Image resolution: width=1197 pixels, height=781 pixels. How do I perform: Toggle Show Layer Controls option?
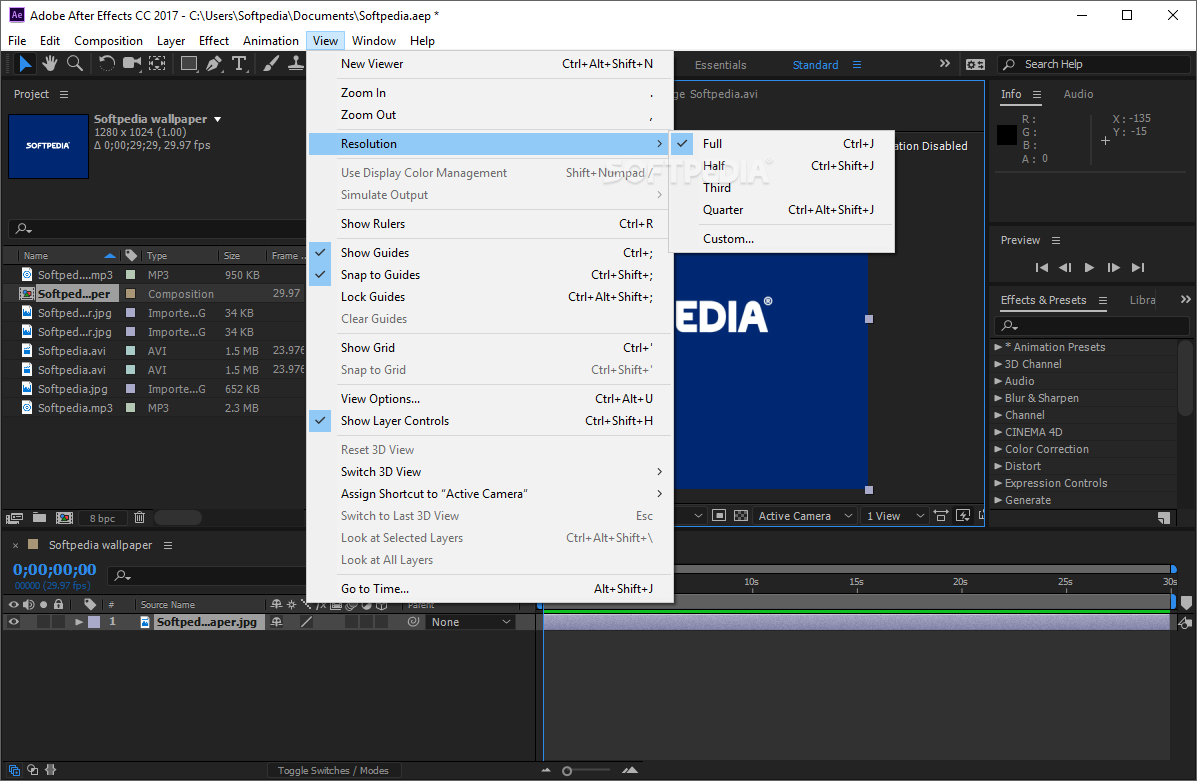pos(490,421)
